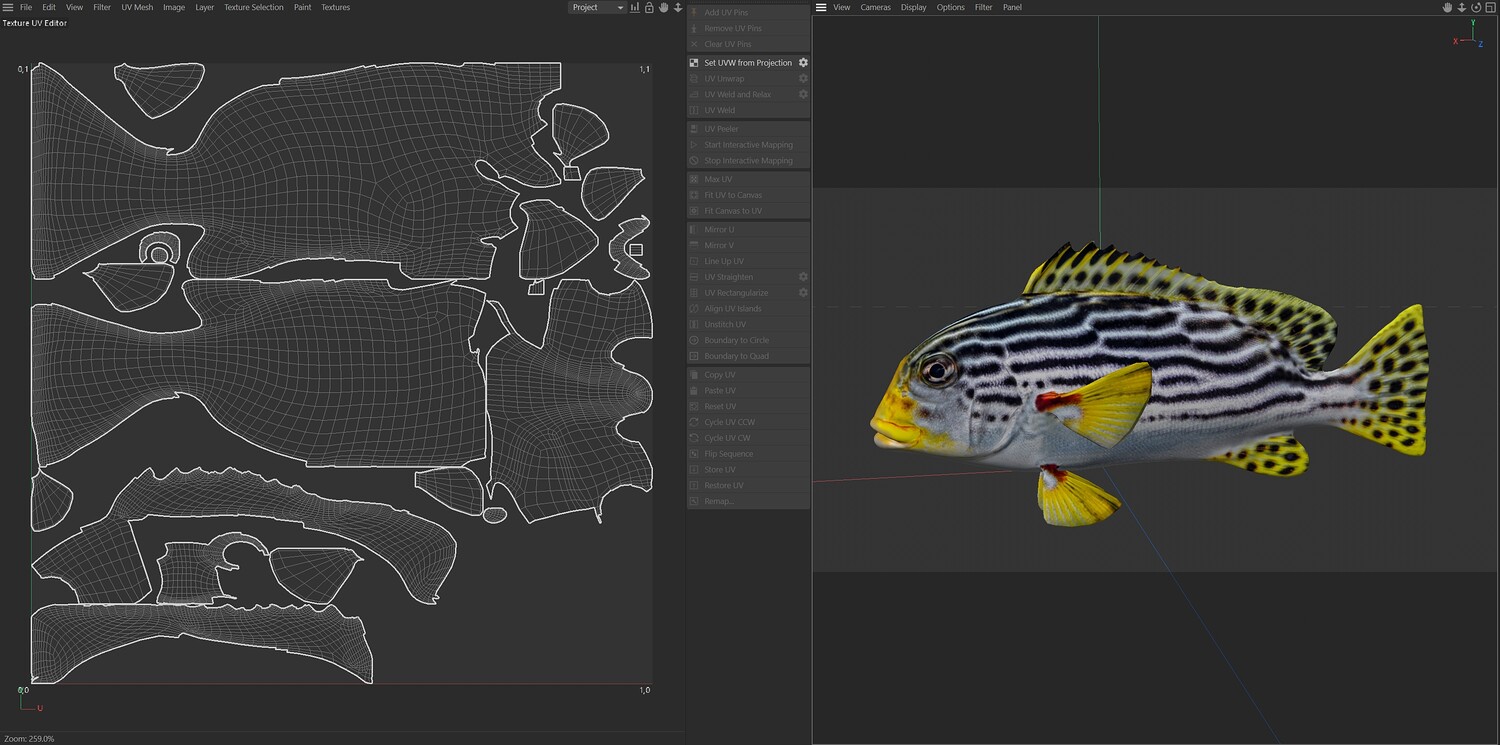1500x745 pixels.
Task: Click UV Peeler command
Action: point(748,129)
